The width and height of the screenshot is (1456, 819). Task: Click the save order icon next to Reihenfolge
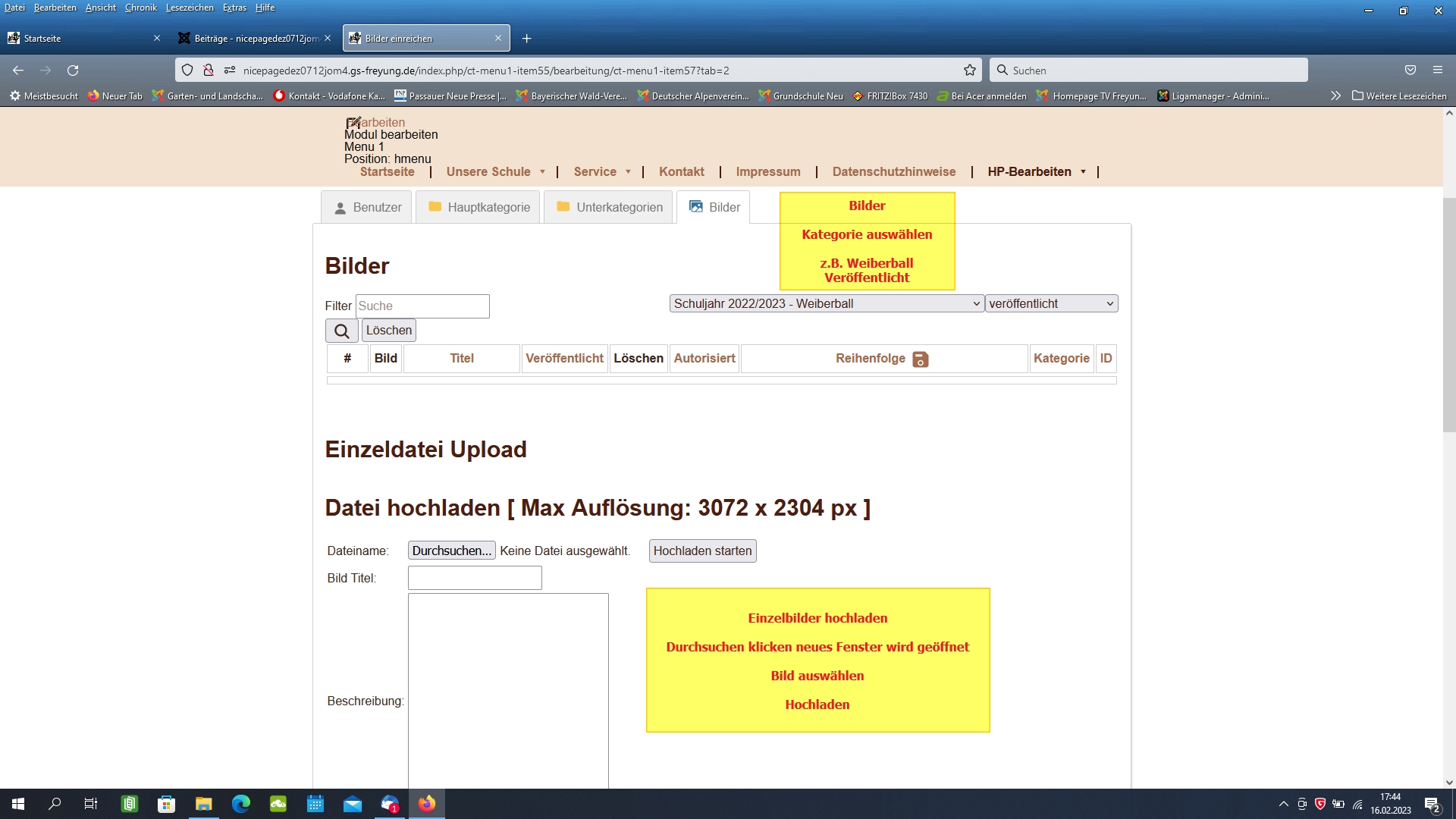tap(920, 359)
